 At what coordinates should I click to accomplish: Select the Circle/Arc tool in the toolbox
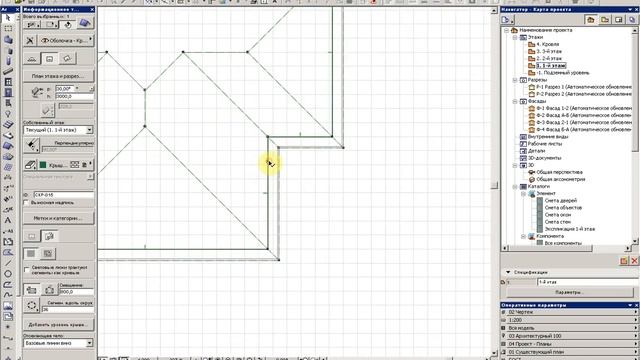tap(8, 273)
